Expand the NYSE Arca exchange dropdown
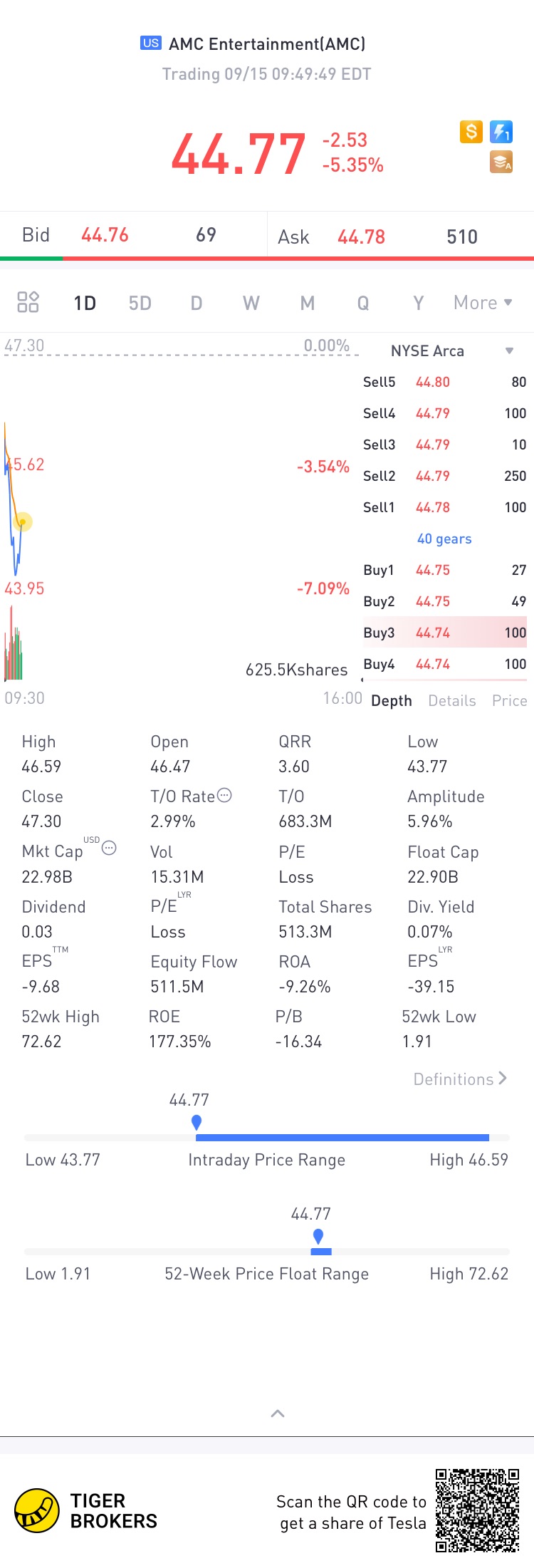Screen dimensions: 534x1568 [x=509, y=351]
